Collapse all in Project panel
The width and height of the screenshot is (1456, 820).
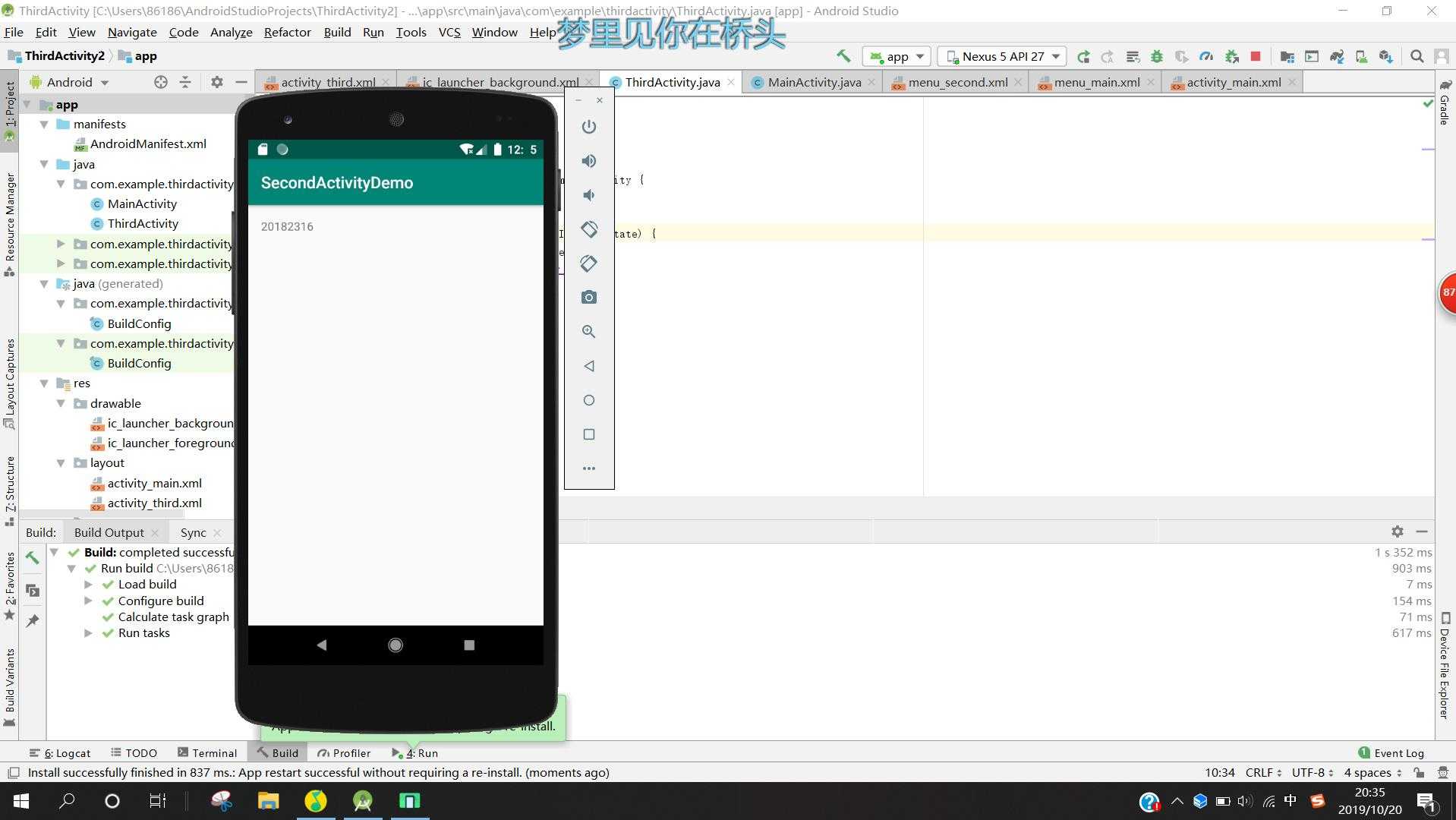(185, 82)
